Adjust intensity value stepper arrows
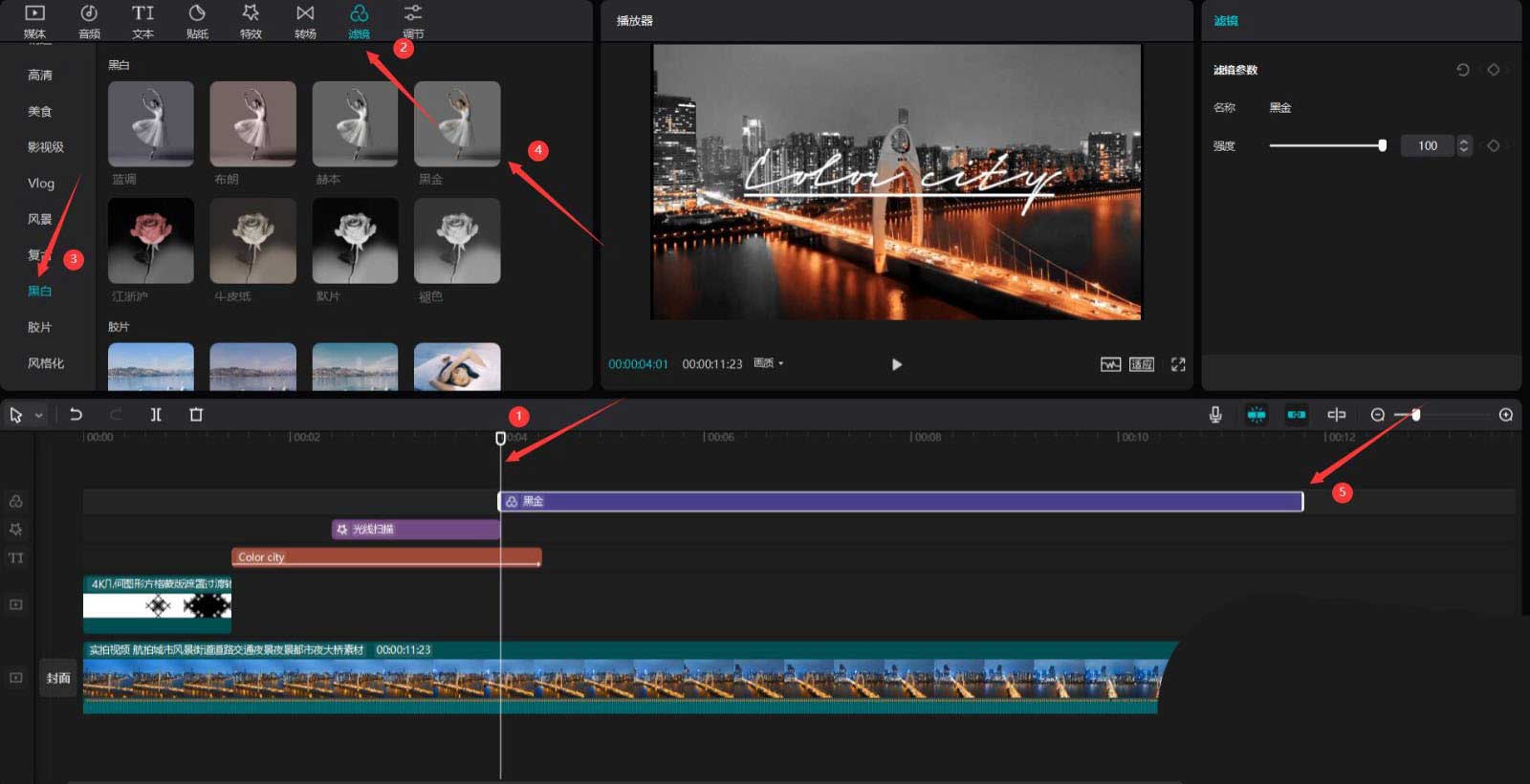Screen dimensions: 1530x784 tap(1463, 146)
